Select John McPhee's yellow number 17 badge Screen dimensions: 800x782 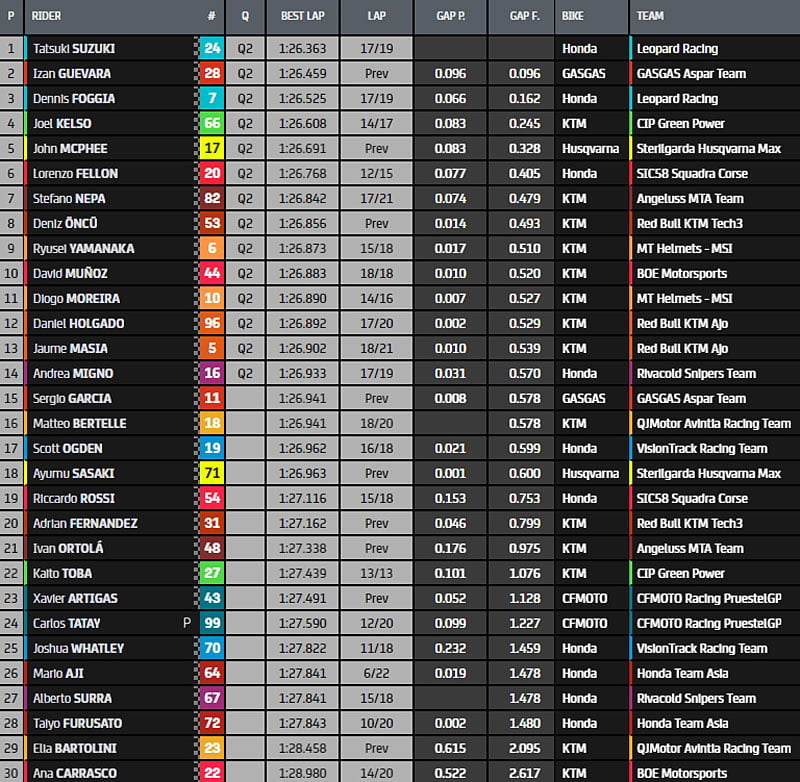point(212,148)
